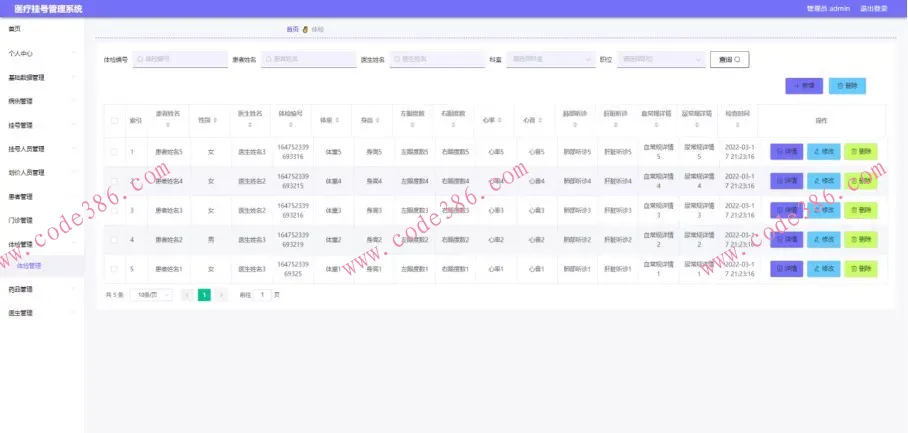Expand 药品管理 in the sidebar
The height and width of the screenshot is (433, 908).
[42, 289]
